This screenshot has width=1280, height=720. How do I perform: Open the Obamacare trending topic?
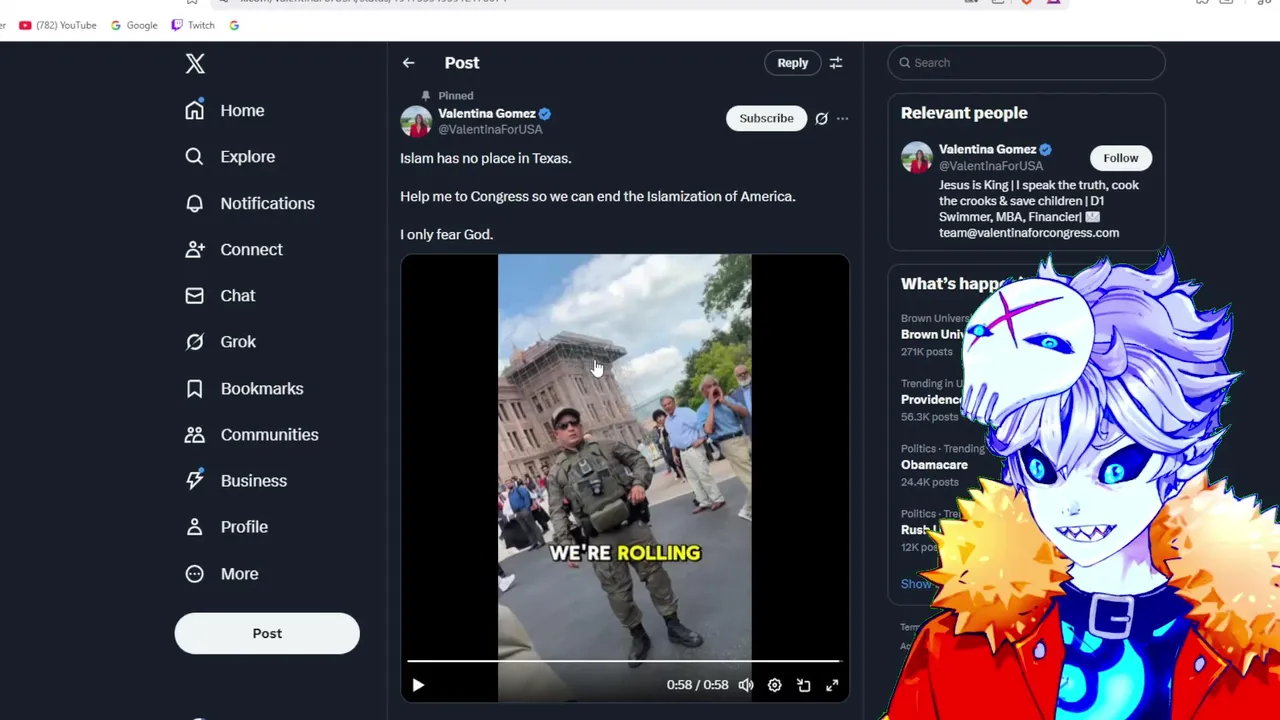(x=934, y=465)
